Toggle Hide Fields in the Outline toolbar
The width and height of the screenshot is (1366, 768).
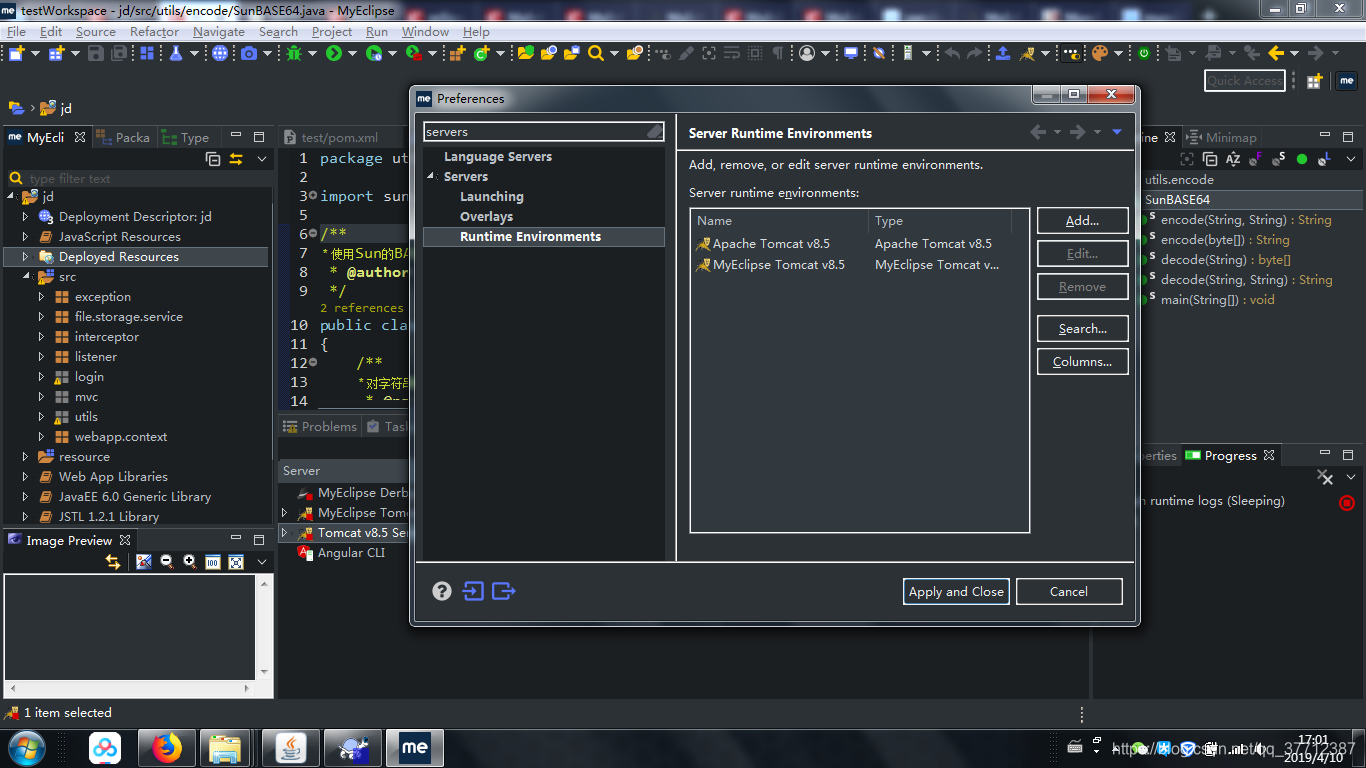(x=1256, y=159)
